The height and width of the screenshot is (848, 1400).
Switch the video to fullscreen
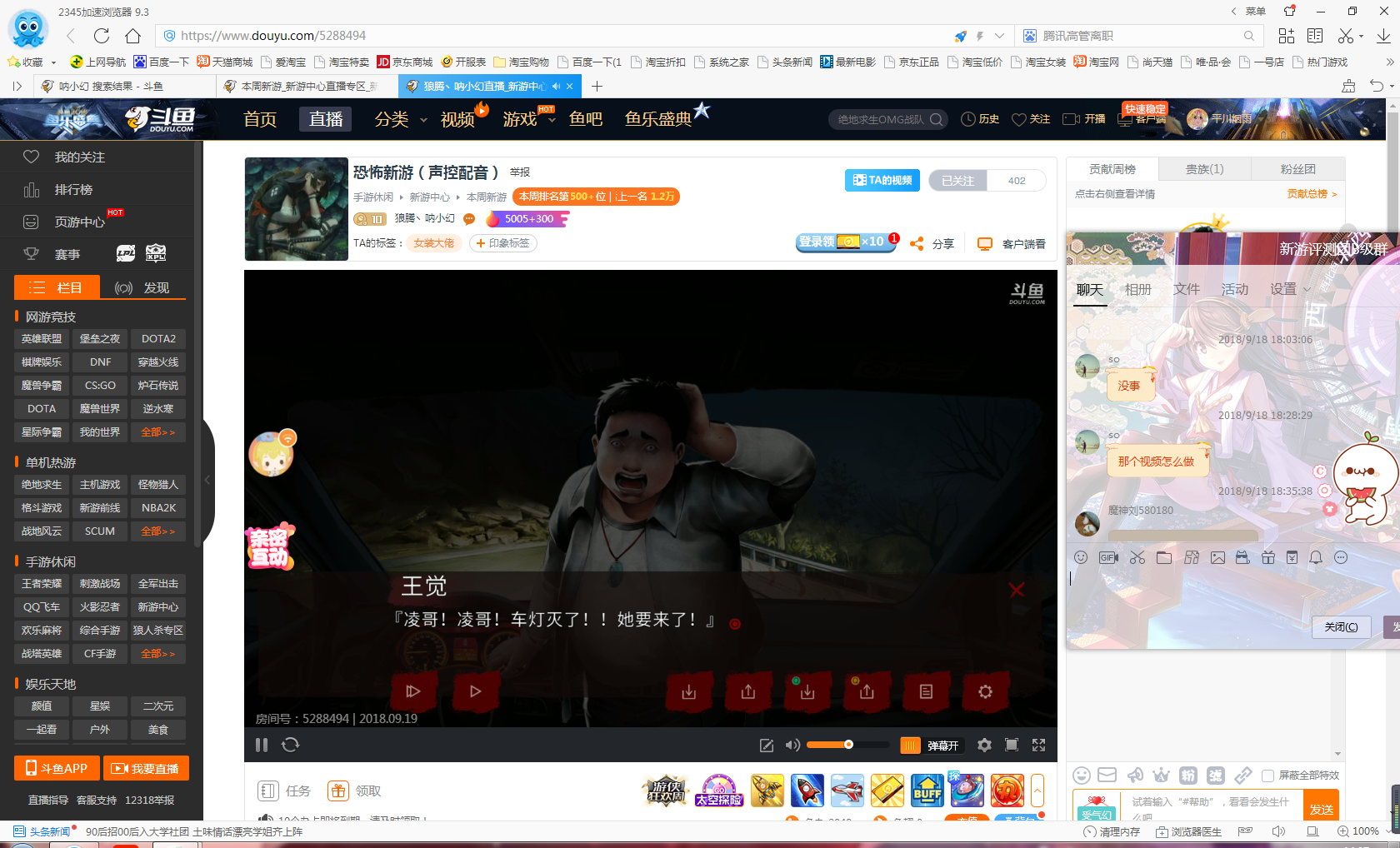coord(1038,745)
